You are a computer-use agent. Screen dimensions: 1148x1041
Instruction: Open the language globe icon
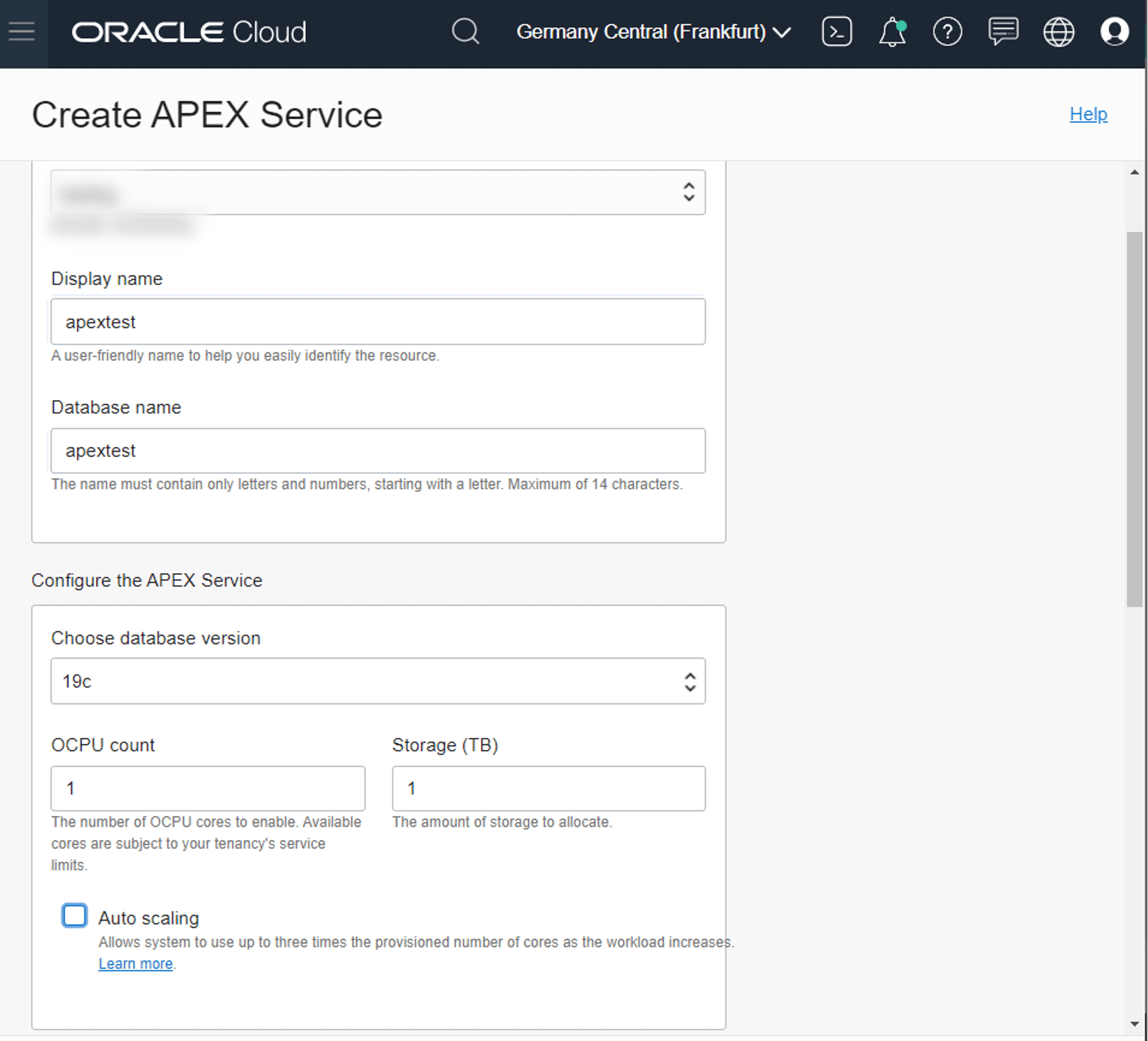(1059, 32)
